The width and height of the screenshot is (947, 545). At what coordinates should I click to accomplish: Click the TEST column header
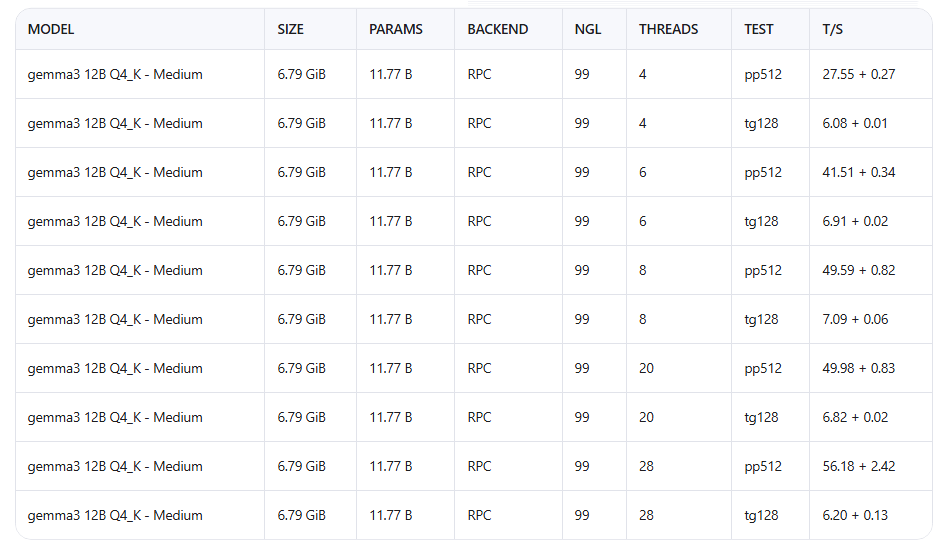point(759,29)
